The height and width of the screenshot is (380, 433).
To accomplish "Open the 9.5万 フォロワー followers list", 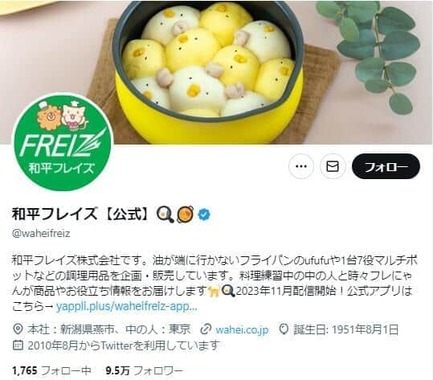I will [144, 370].
